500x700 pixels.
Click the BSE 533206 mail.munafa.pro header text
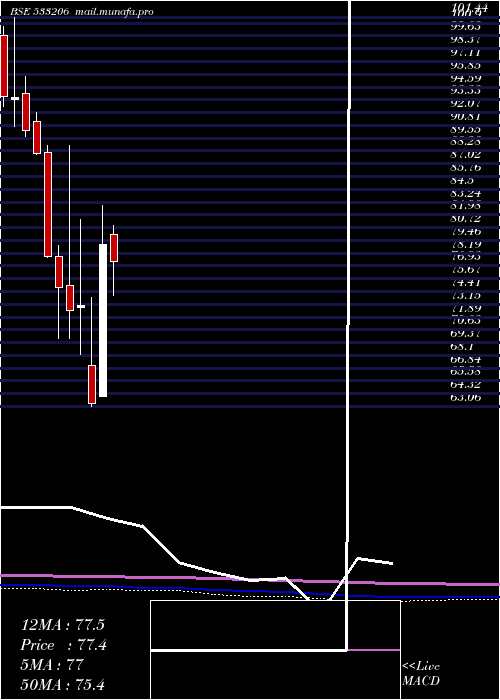point(82,12)
